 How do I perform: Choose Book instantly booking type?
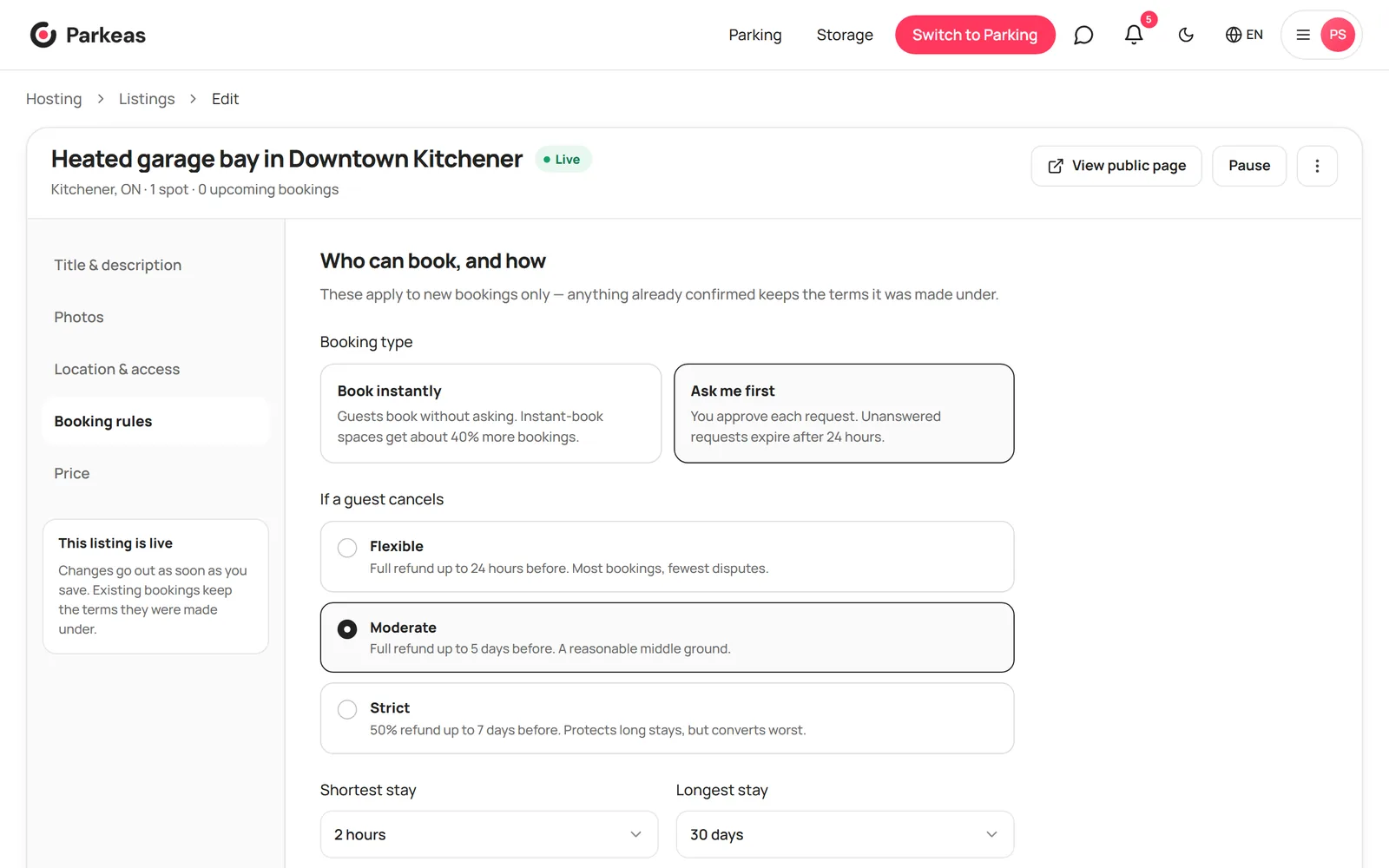click(x=490, y=413)
